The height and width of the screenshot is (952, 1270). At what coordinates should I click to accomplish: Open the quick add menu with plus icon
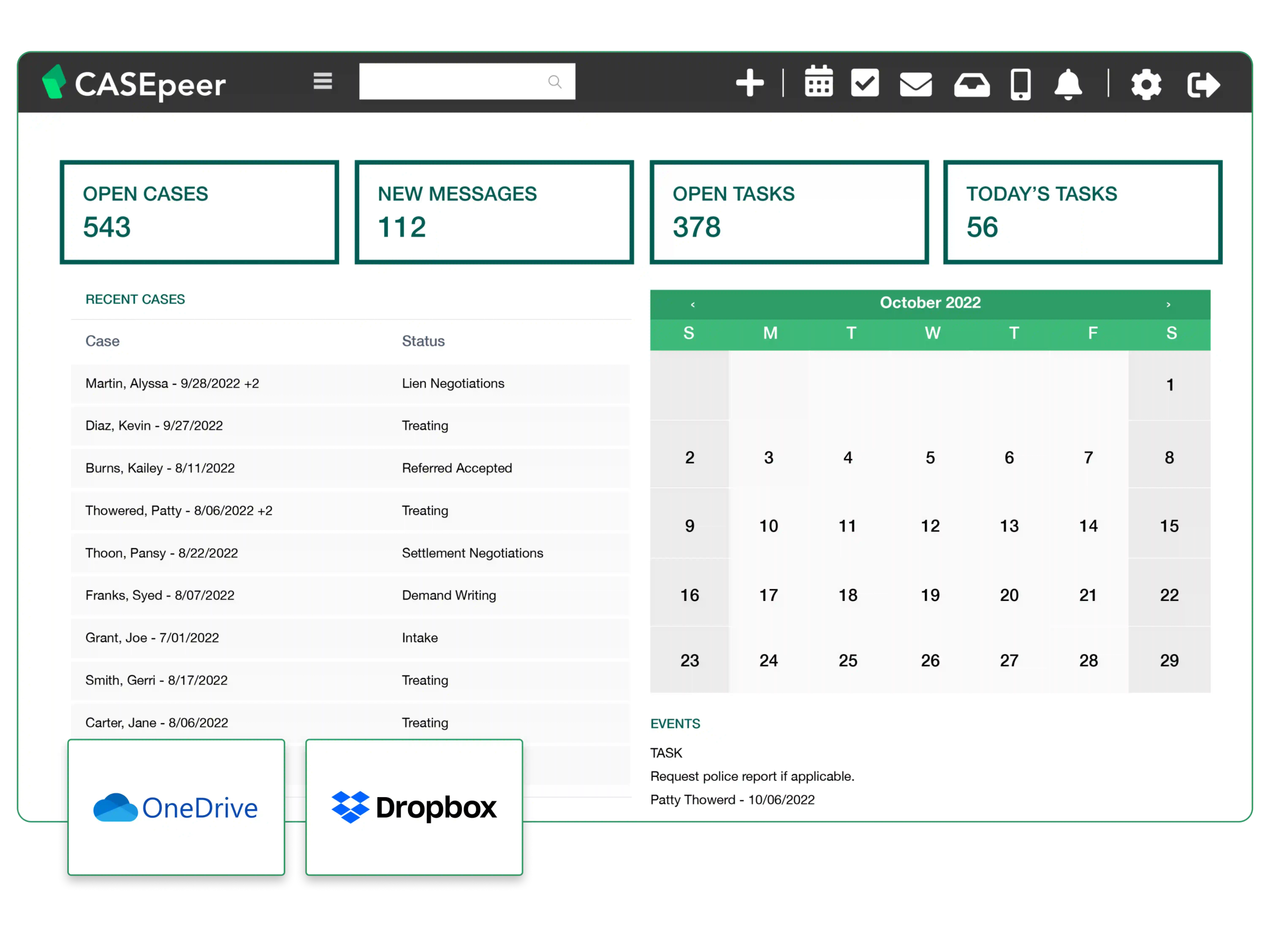(x=750, y=84)
